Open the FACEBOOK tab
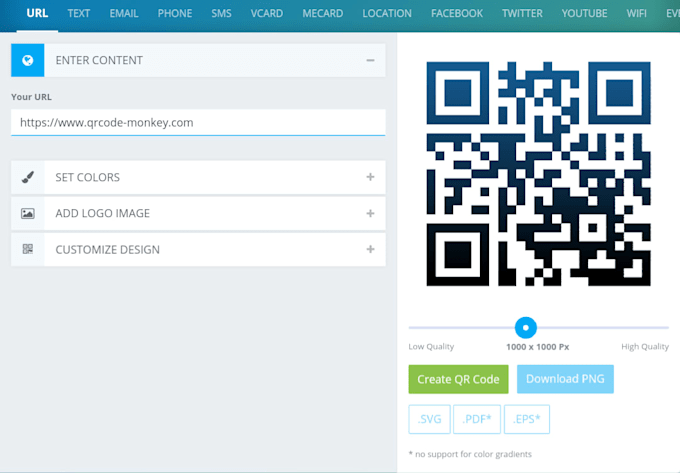 coord(457,13)
